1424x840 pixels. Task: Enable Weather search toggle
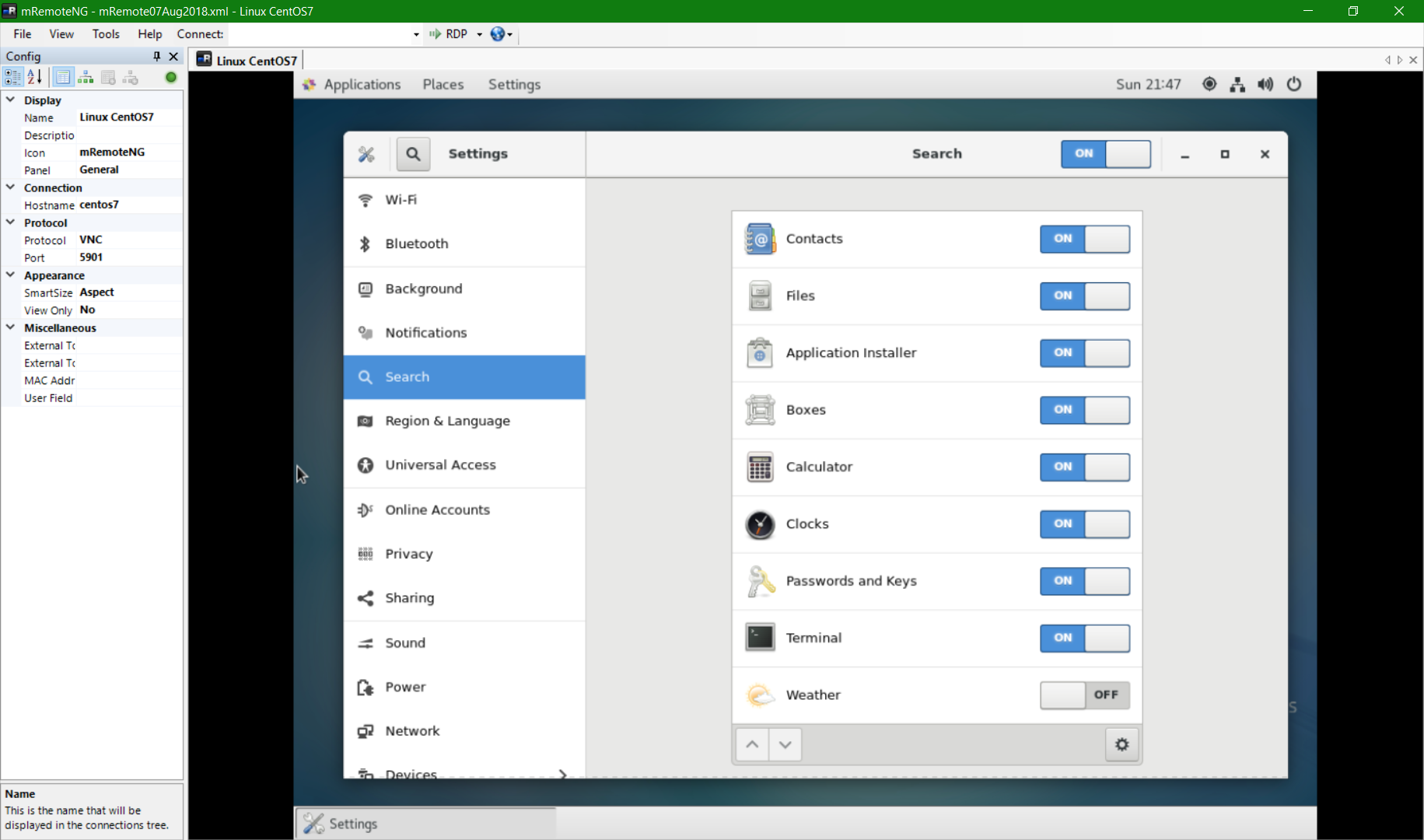click(1085, 695)
